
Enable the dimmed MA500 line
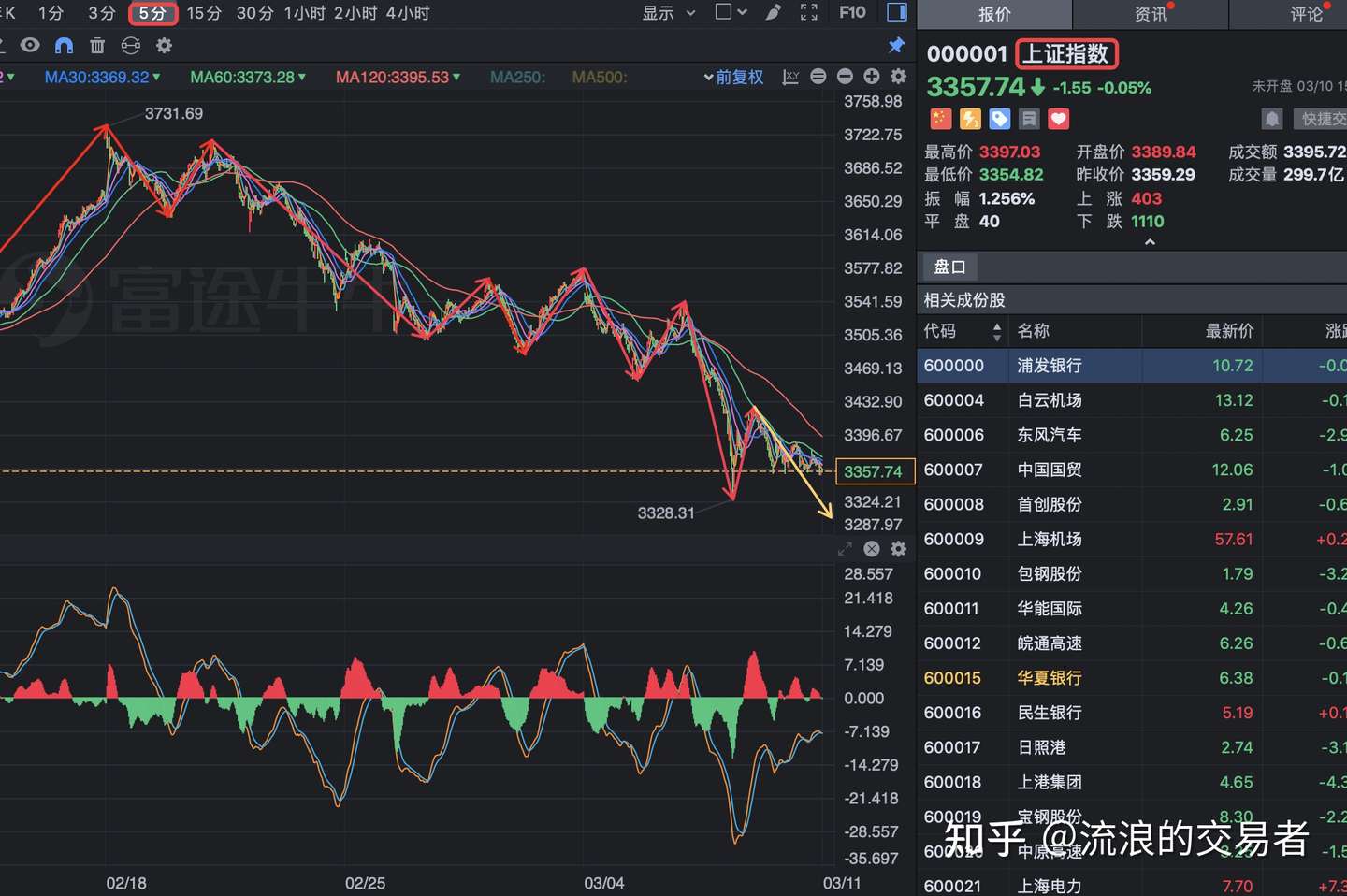pos(599,77)
